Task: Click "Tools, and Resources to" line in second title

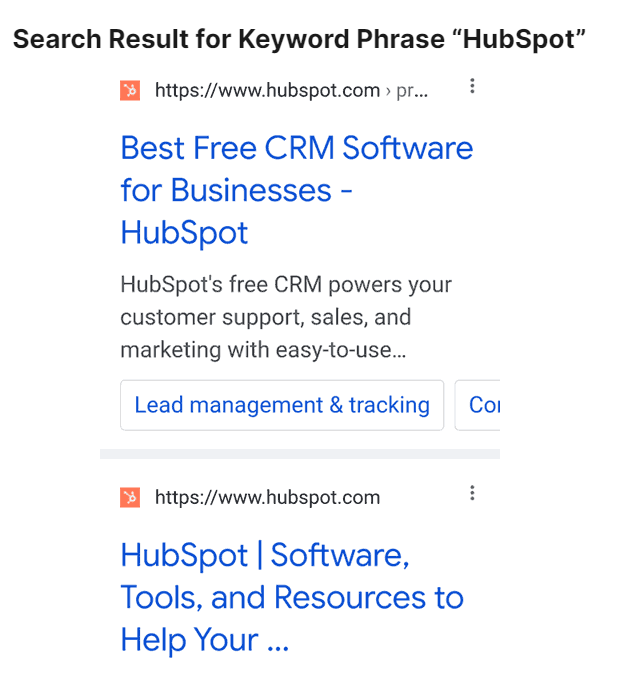Action: click(291, 597)
